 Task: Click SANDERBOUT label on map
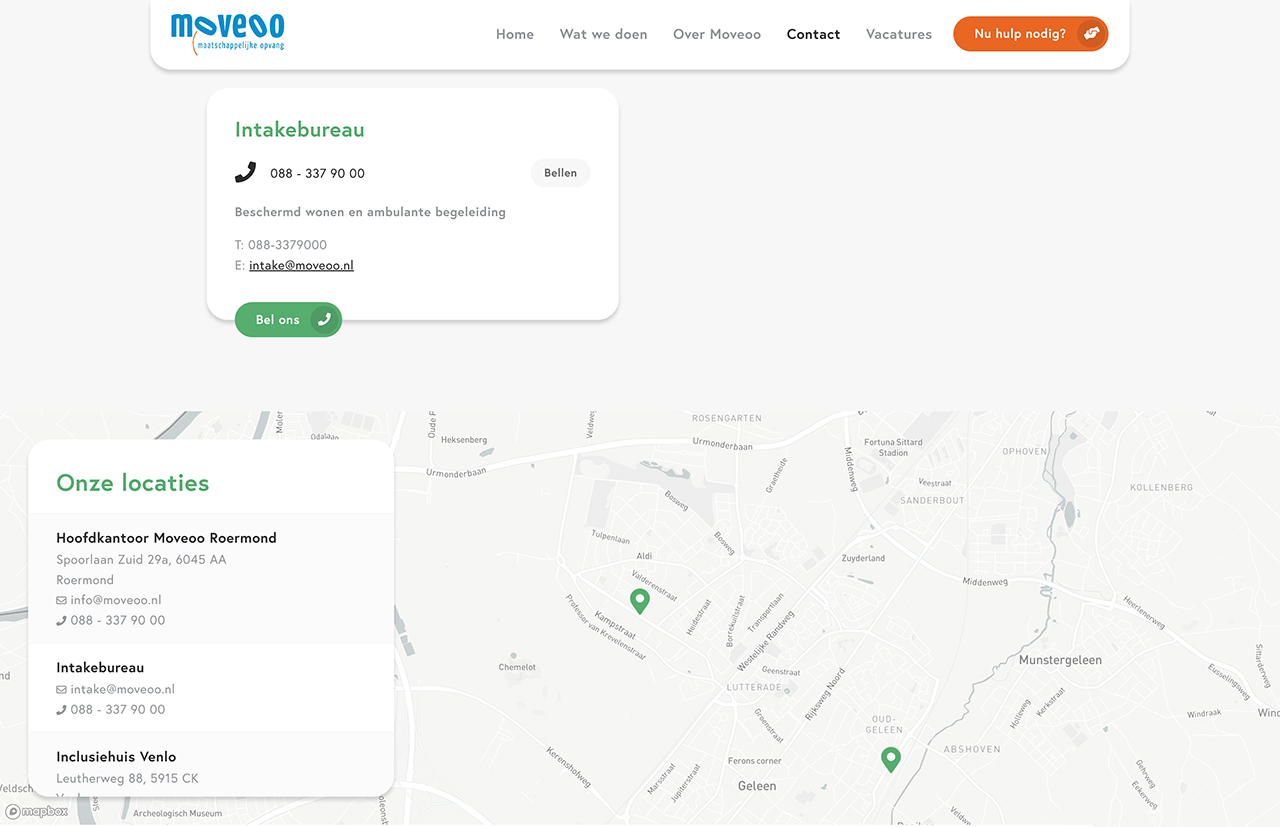point(932,500)
